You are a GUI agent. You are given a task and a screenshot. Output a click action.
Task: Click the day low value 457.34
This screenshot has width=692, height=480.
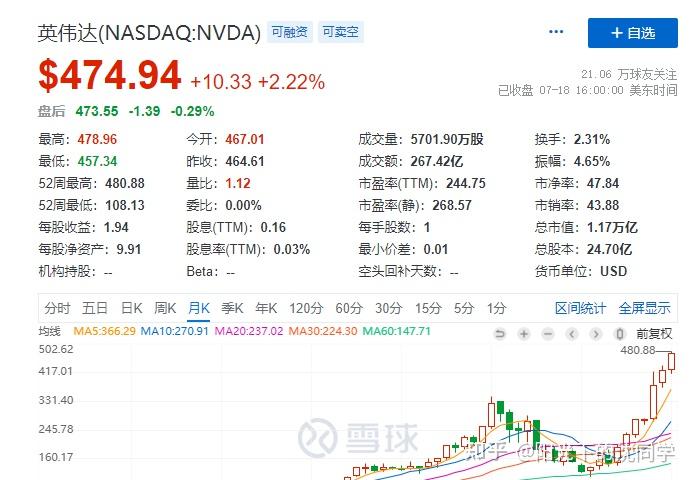click(97, 161)
